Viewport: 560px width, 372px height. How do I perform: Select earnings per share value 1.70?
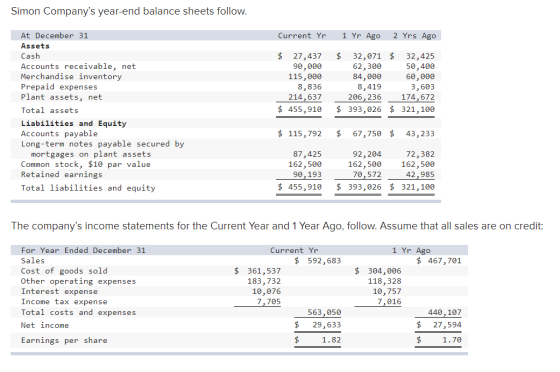click(x=452, y=340)
